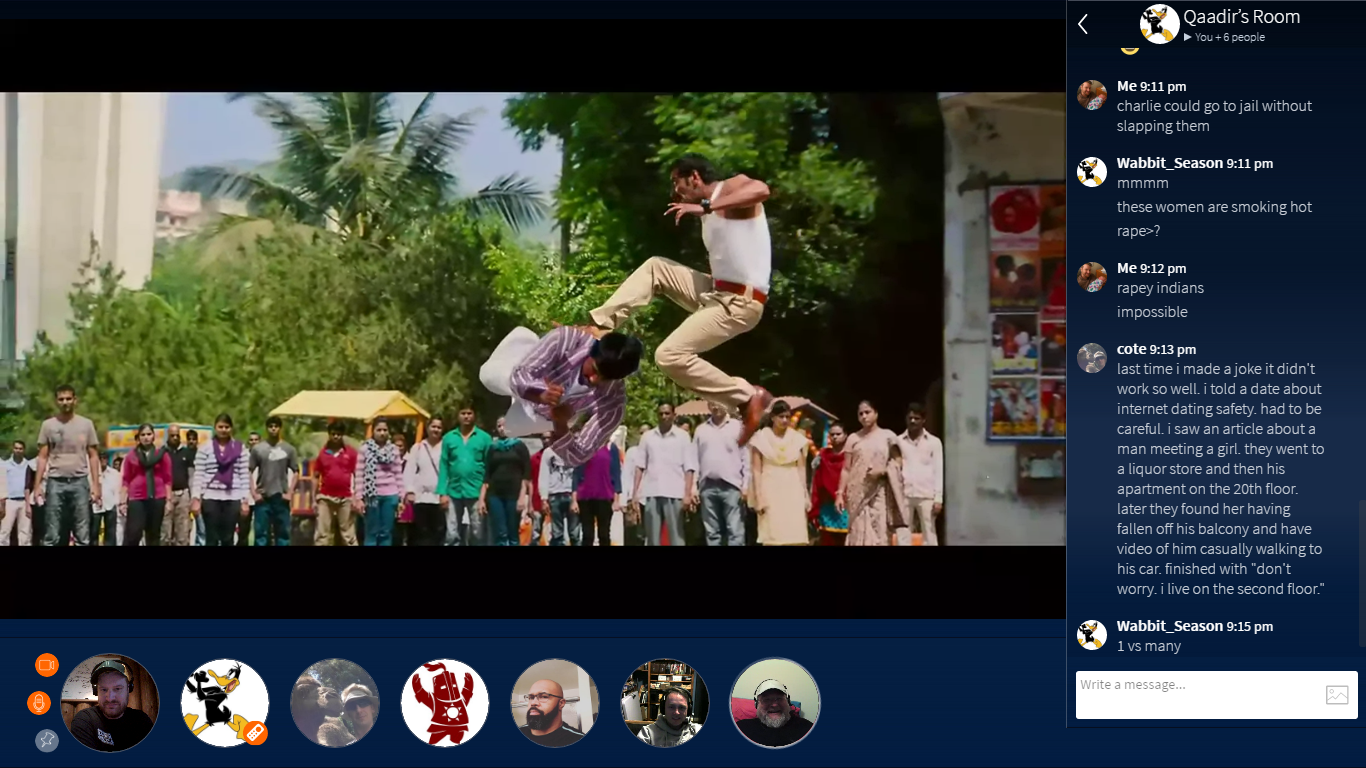This screenshot has height=768, width=1366.
Task: Select the bearded man with glasses bubble
Action: 555,703
